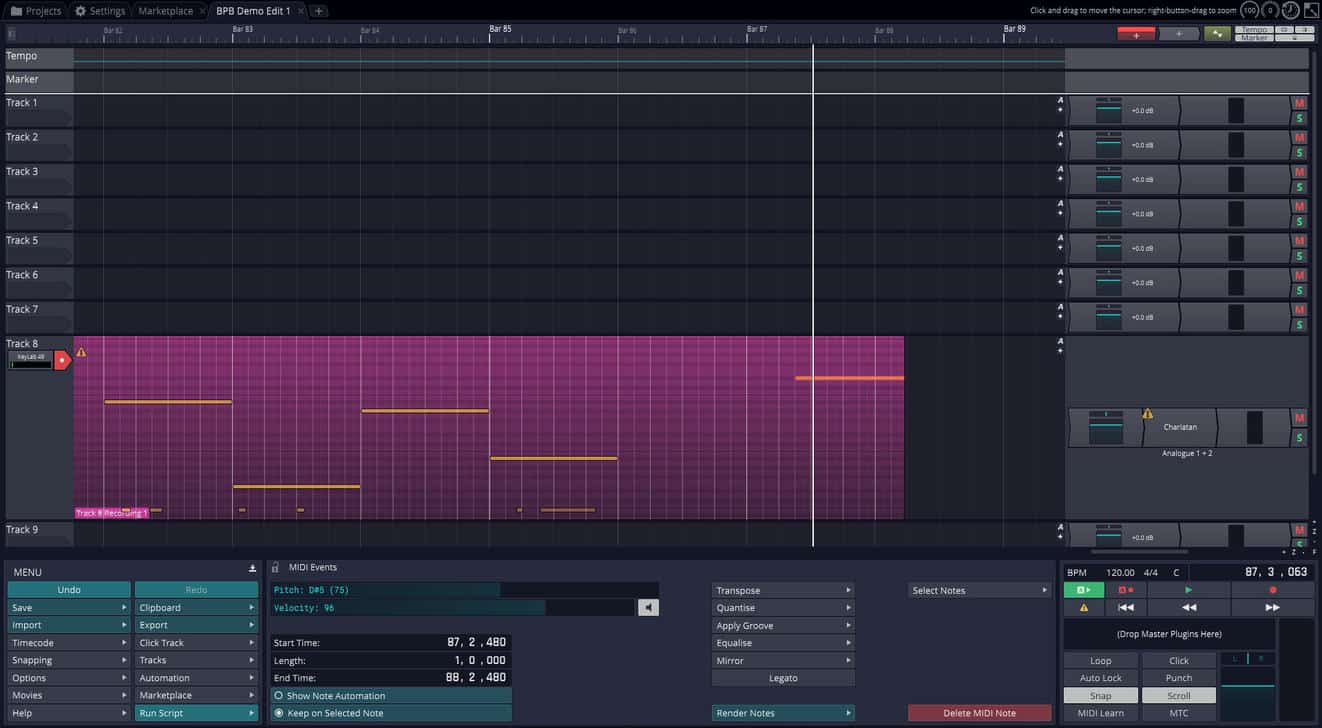The width and height of the screenshot is (1322, 728).
Task: Toggle the Snap button off
Action: [1100, 695]
